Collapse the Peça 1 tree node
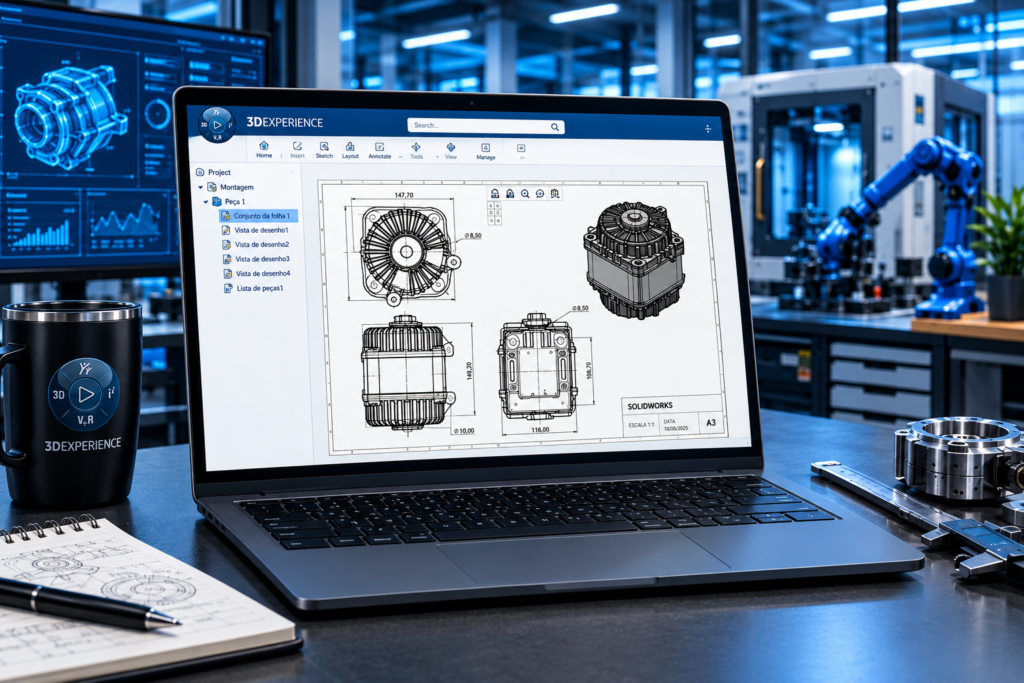The height and width of the screenshot is (683, 1024). tap(206, 202)
